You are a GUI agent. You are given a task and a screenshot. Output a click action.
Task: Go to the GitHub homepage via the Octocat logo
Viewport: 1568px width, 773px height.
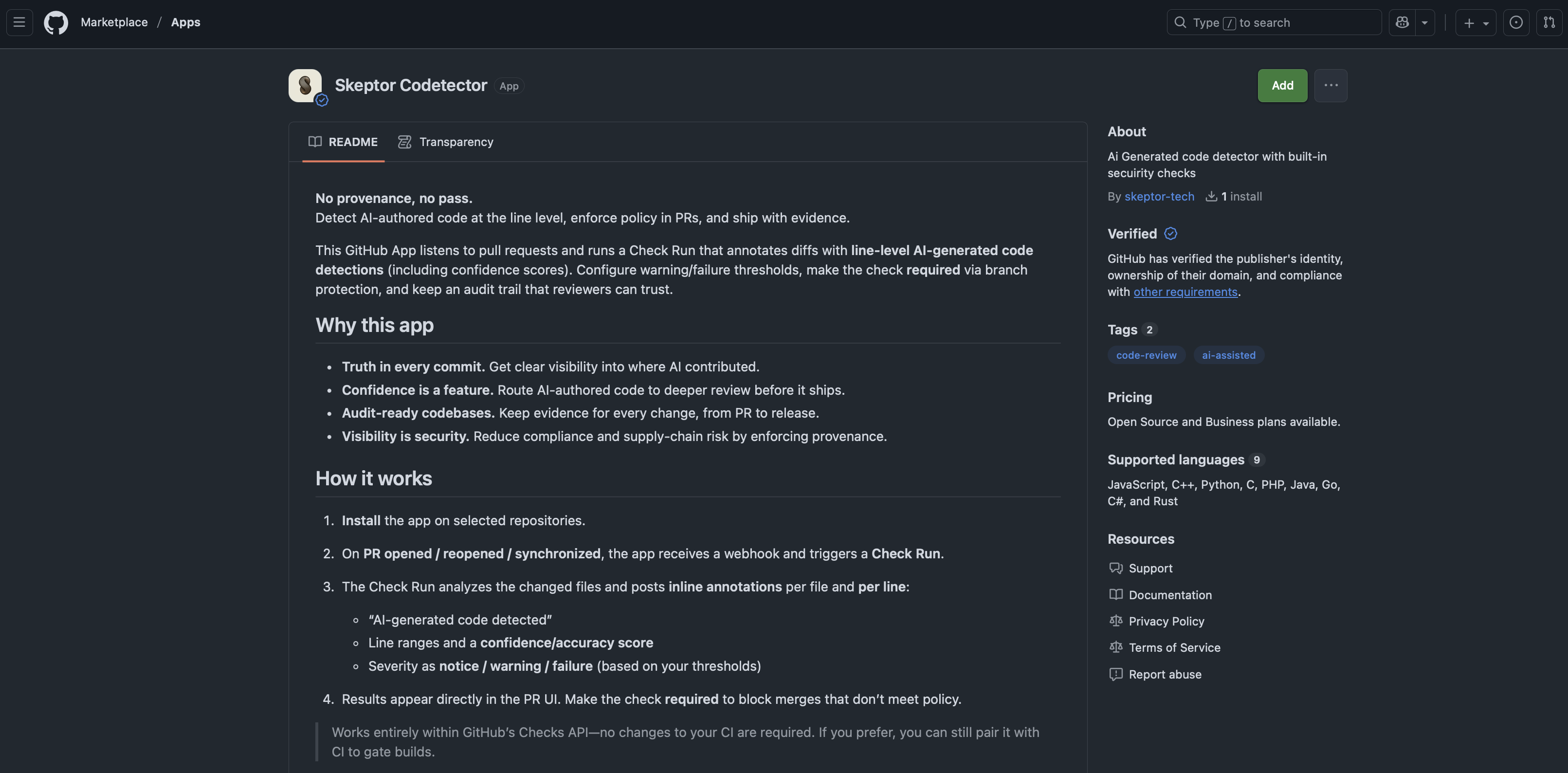click(x=56, y=22)
